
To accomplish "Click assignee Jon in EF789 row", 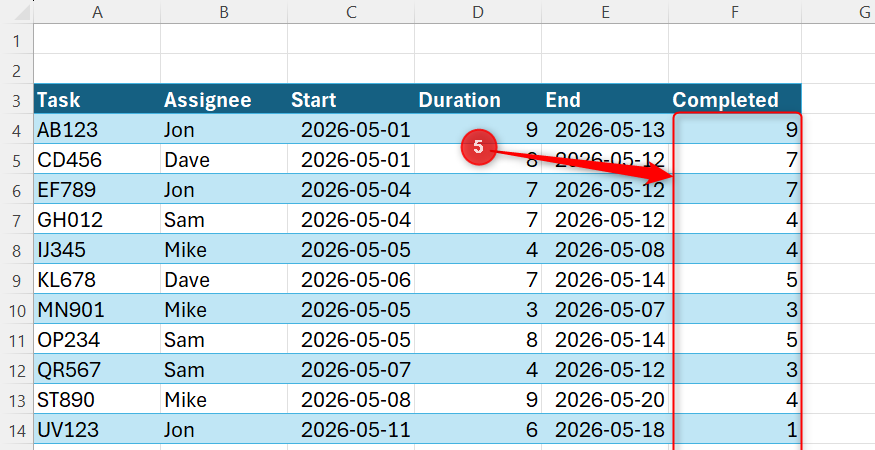I will [x=224, y=190].
